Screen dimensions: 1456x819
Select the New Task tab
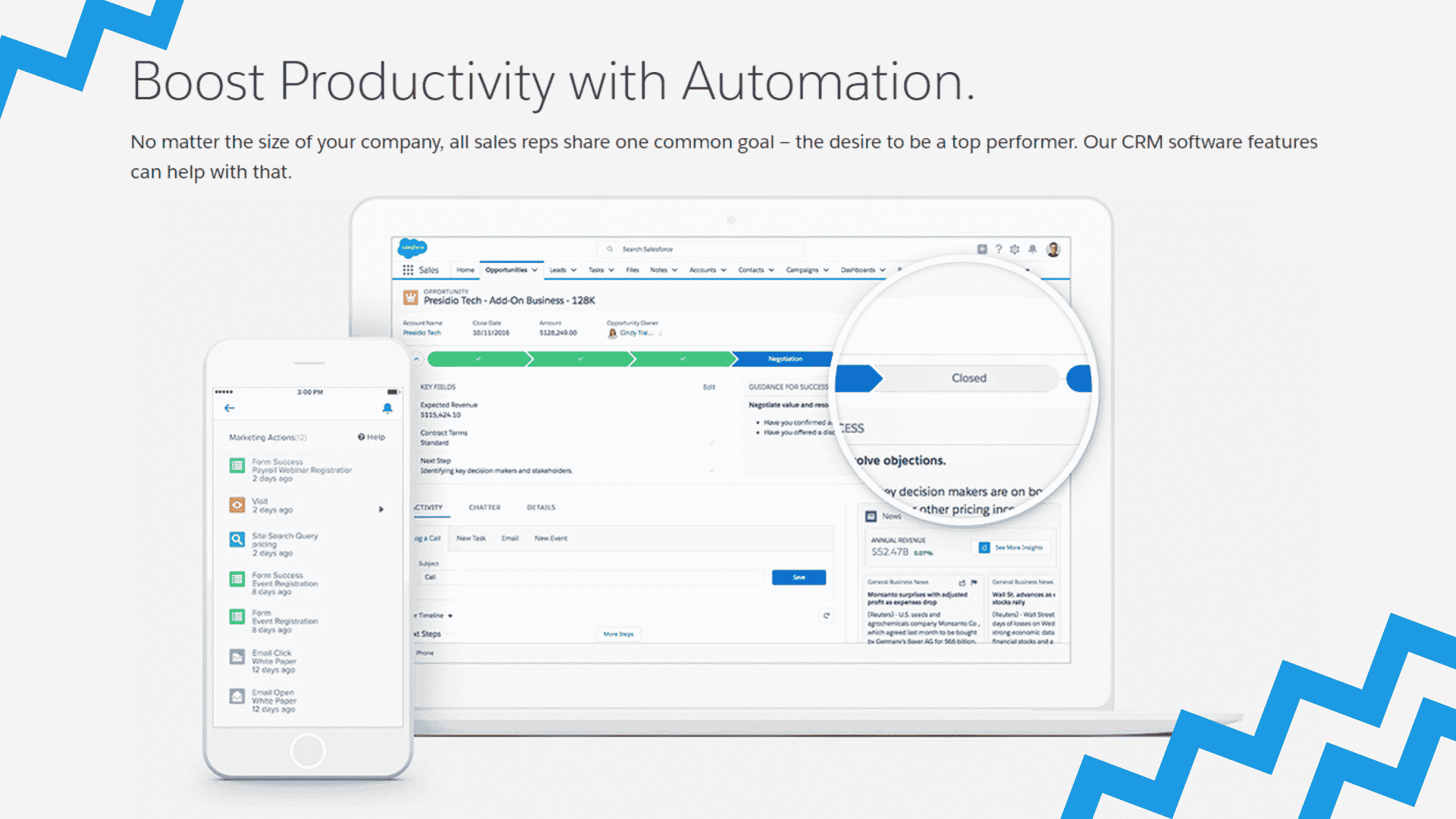pyautogui.click(x=471, y=538)
